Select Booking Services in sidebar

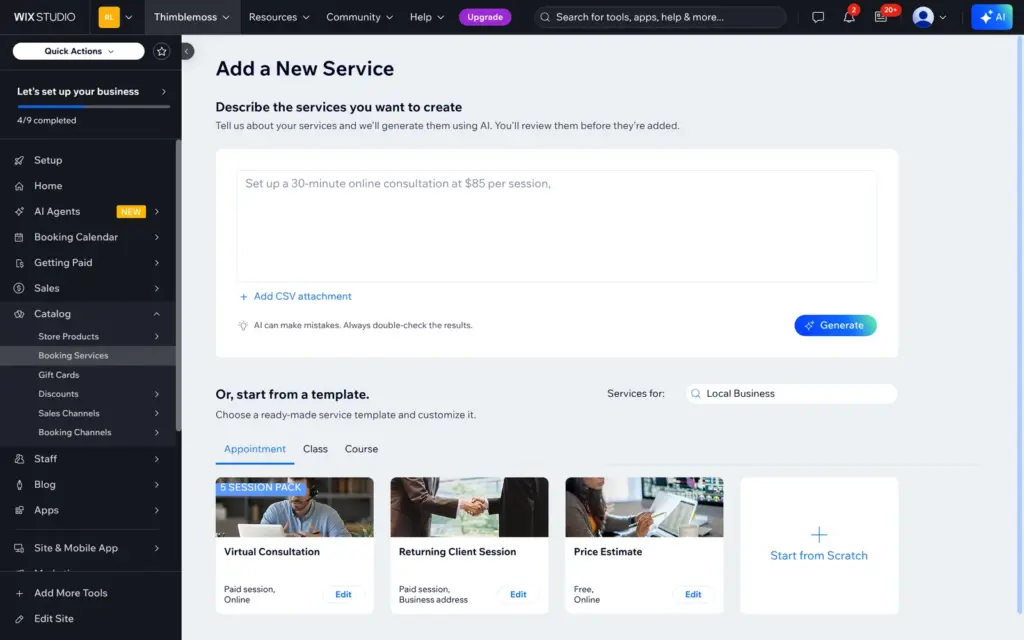click(88, 356)
